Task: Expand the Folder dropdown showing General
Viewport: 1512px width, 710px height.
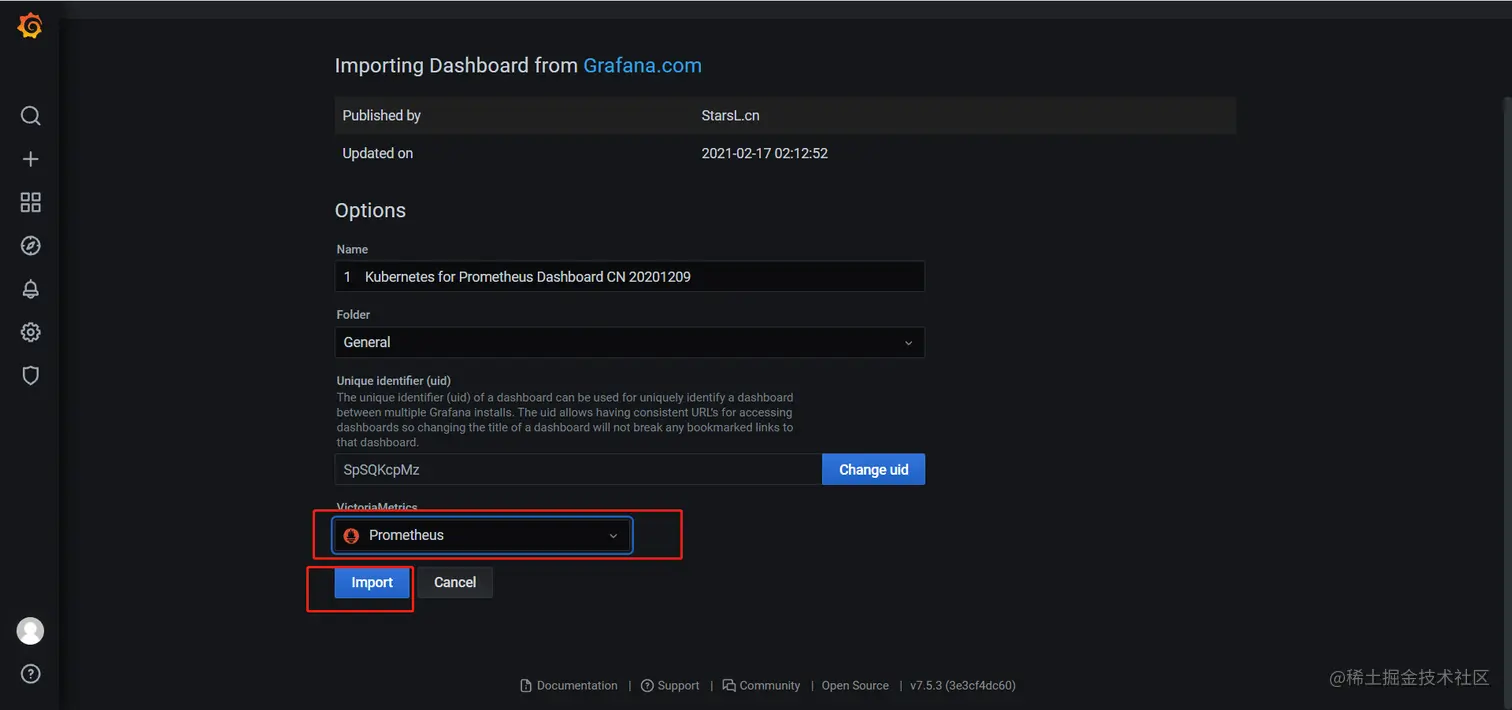Action: [630, 342]
